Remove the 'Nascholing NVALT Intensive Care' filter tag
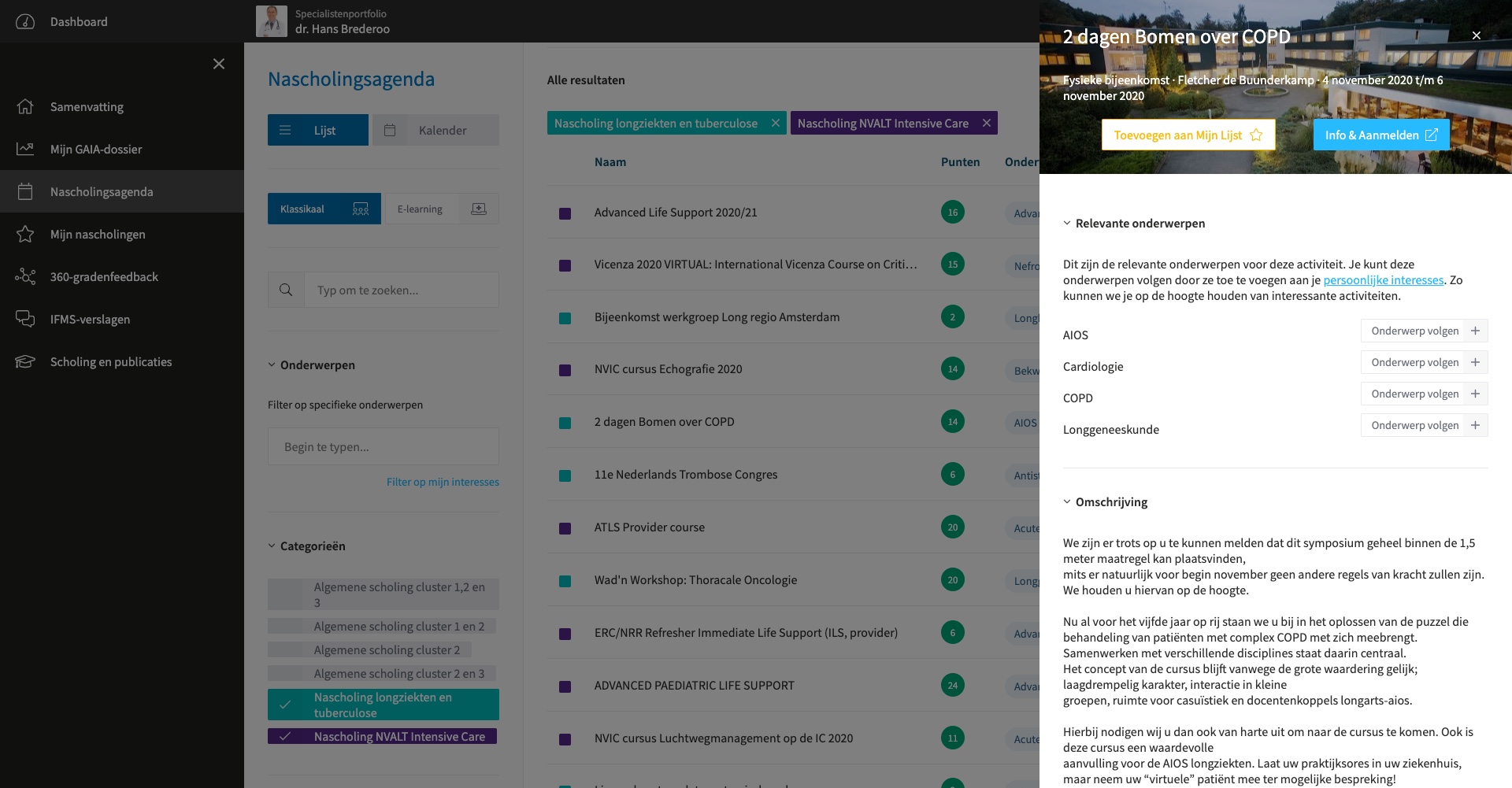Screen dimensions: 1512x788 click(x=987, y=123)
